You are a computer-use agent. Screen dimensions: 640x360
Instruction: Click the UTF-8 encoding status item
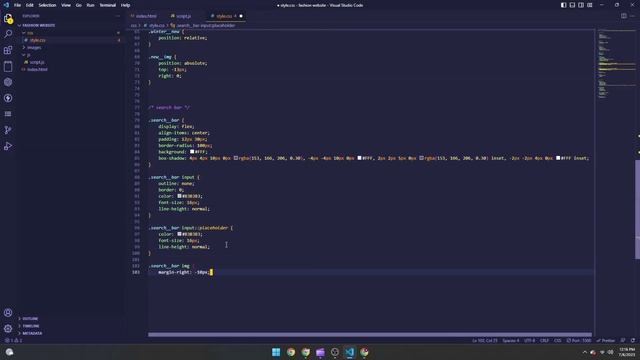pyautogui.click(x=529, y=340)
